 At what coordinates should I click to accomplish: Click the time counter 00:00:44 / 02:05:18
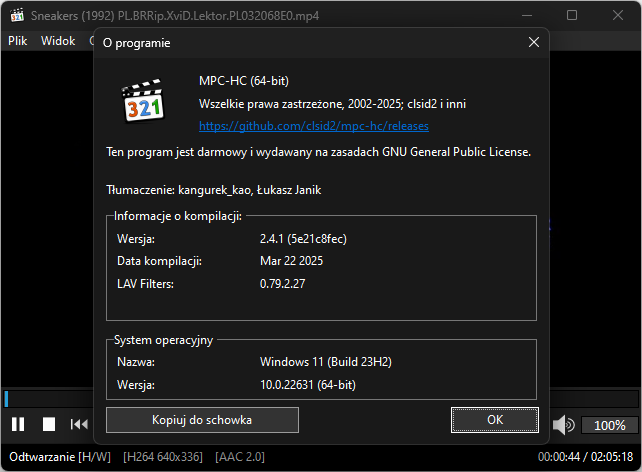tap(585, 457)
